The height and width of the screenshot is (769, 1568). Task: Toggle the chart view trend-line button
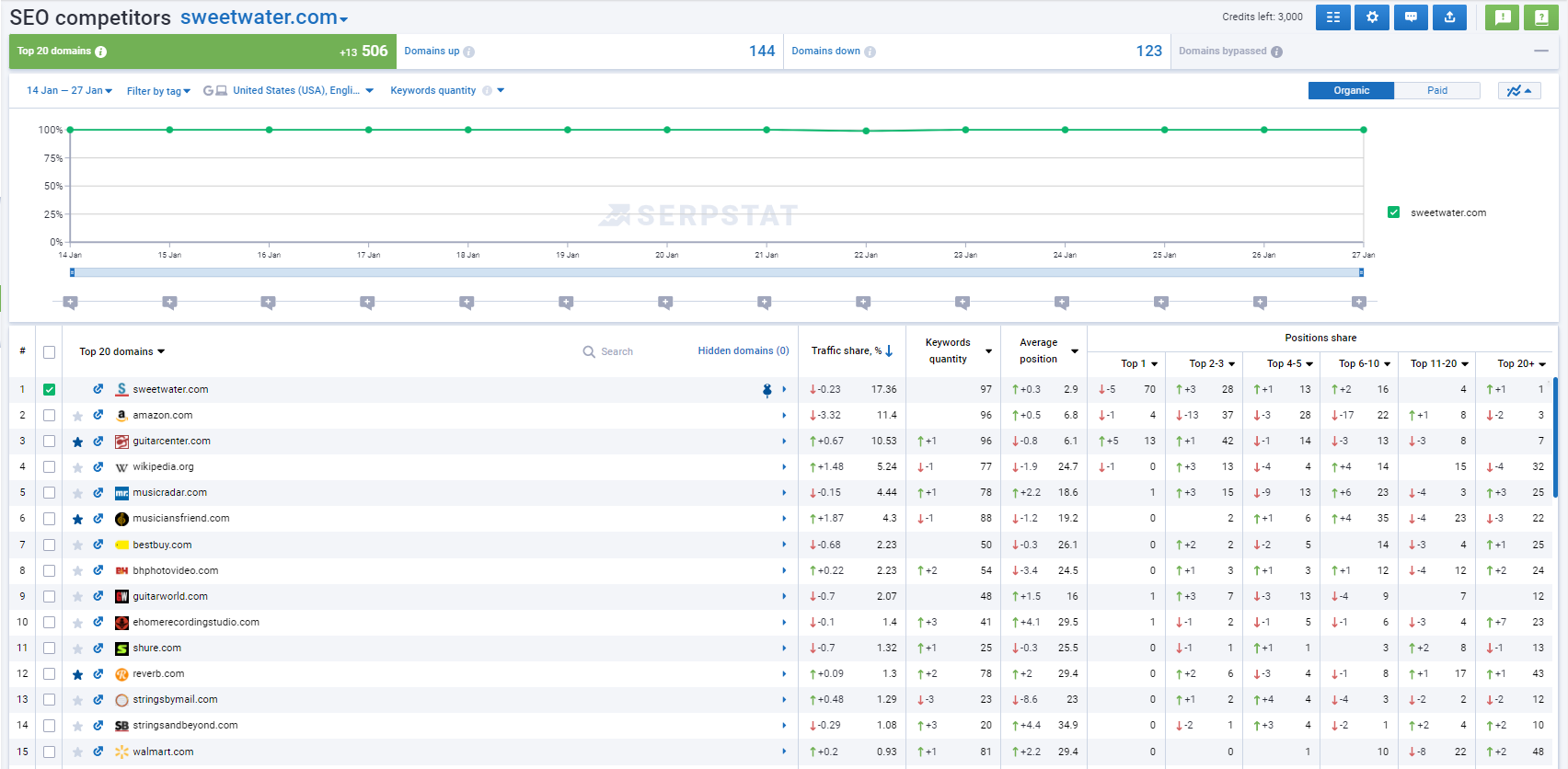1519,90
